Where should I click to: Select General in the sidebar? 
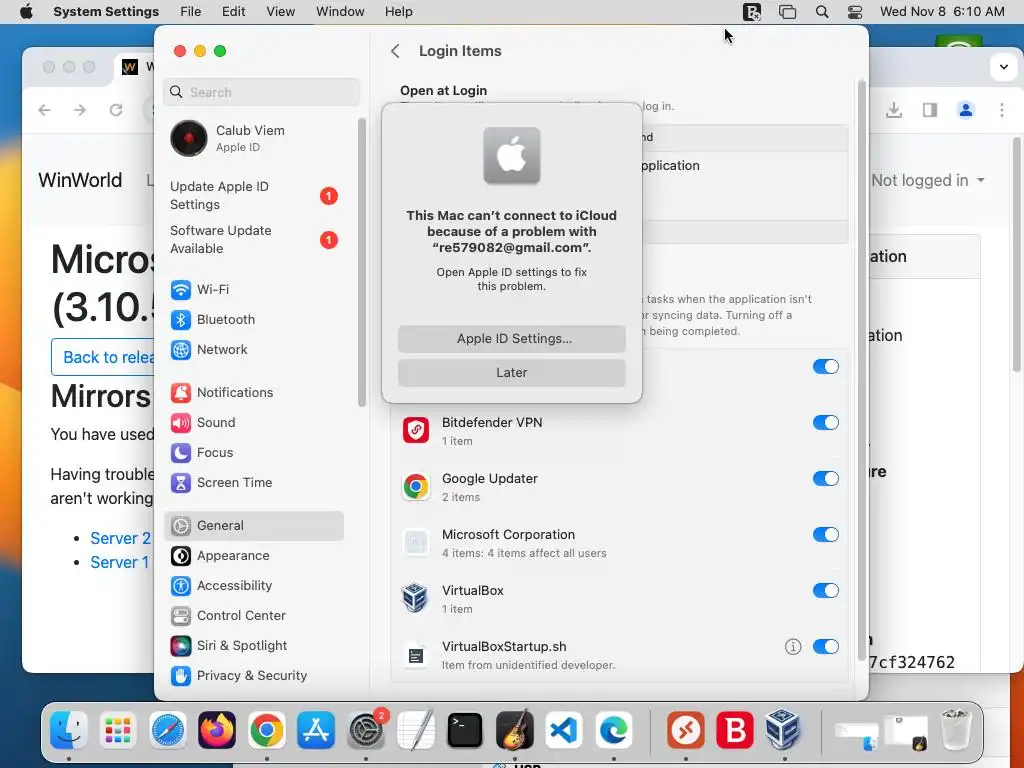[253, 526]
